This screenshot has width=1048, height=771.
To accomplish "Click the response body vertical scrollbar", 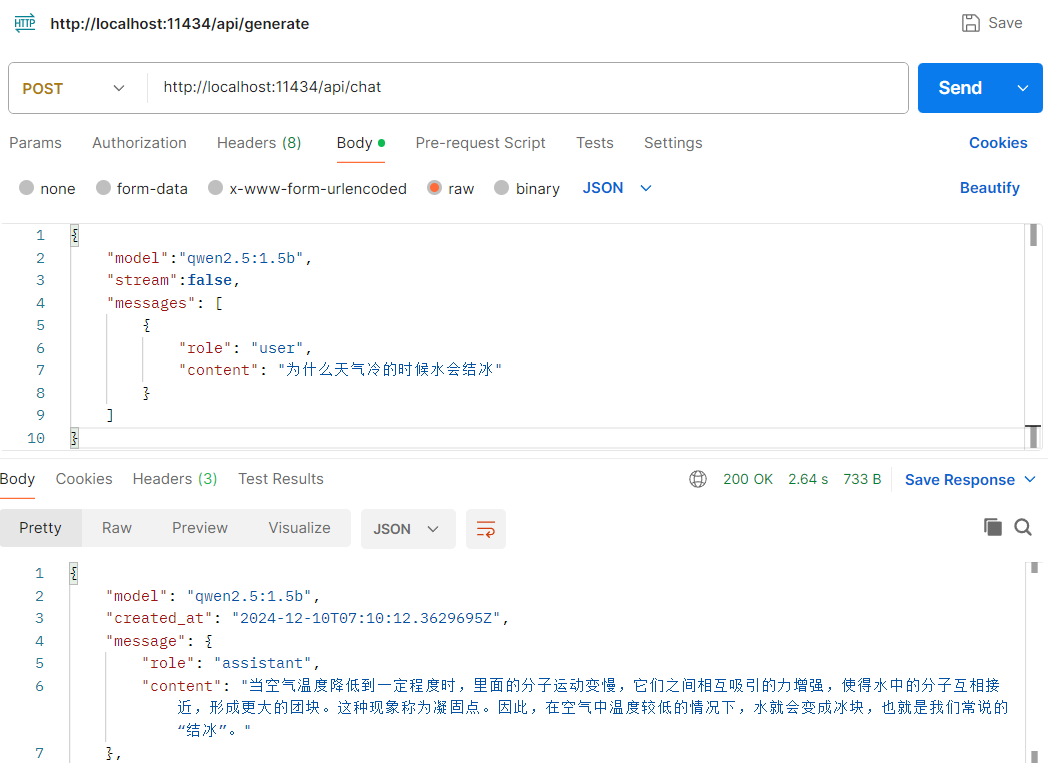I will coord(1034,663).
